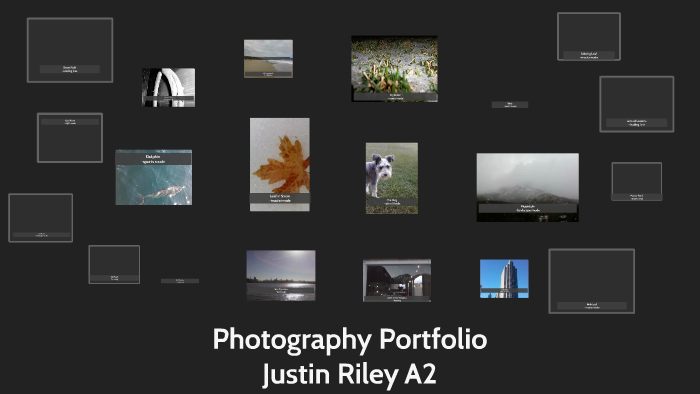Select the empty frame directly above the dolphin photo

70,137
